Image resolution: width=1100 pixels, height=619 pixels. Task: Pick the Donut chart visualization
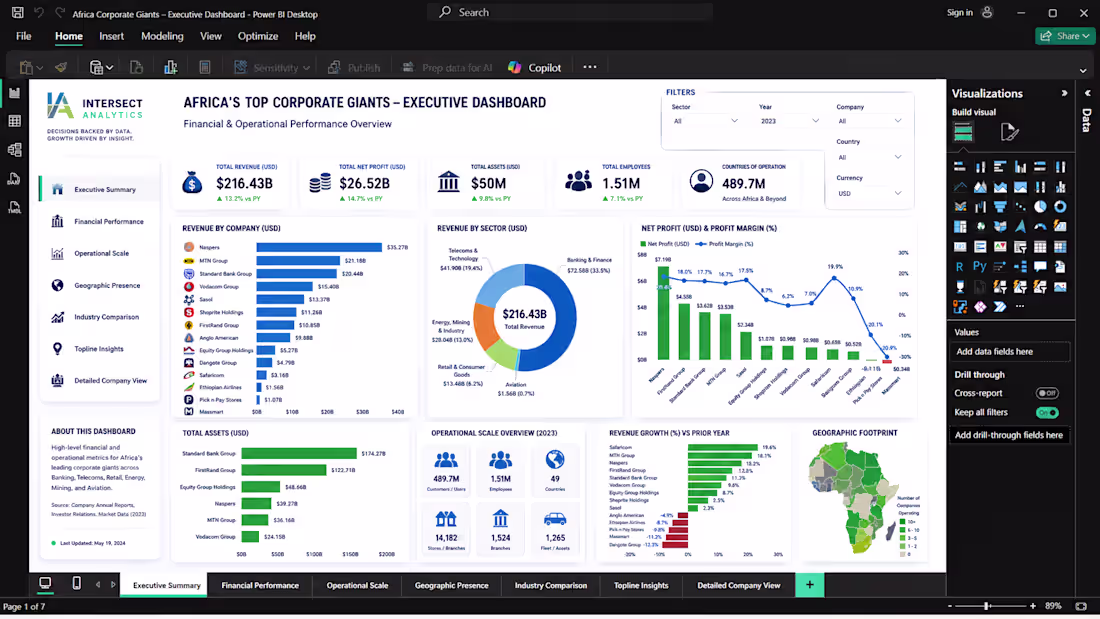pos(1060,206)
